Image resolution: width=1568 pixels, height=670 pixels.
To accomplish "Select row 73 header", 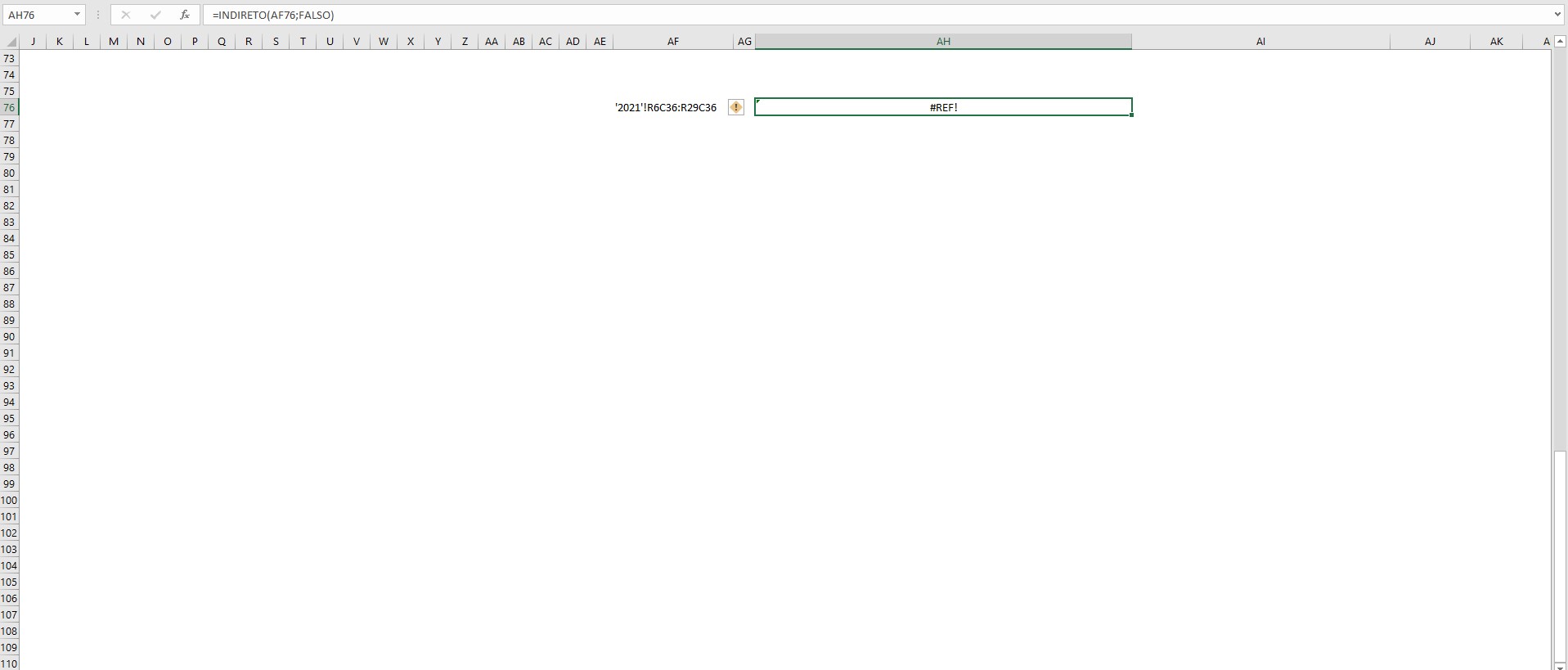I will click(x=9, y=58).
